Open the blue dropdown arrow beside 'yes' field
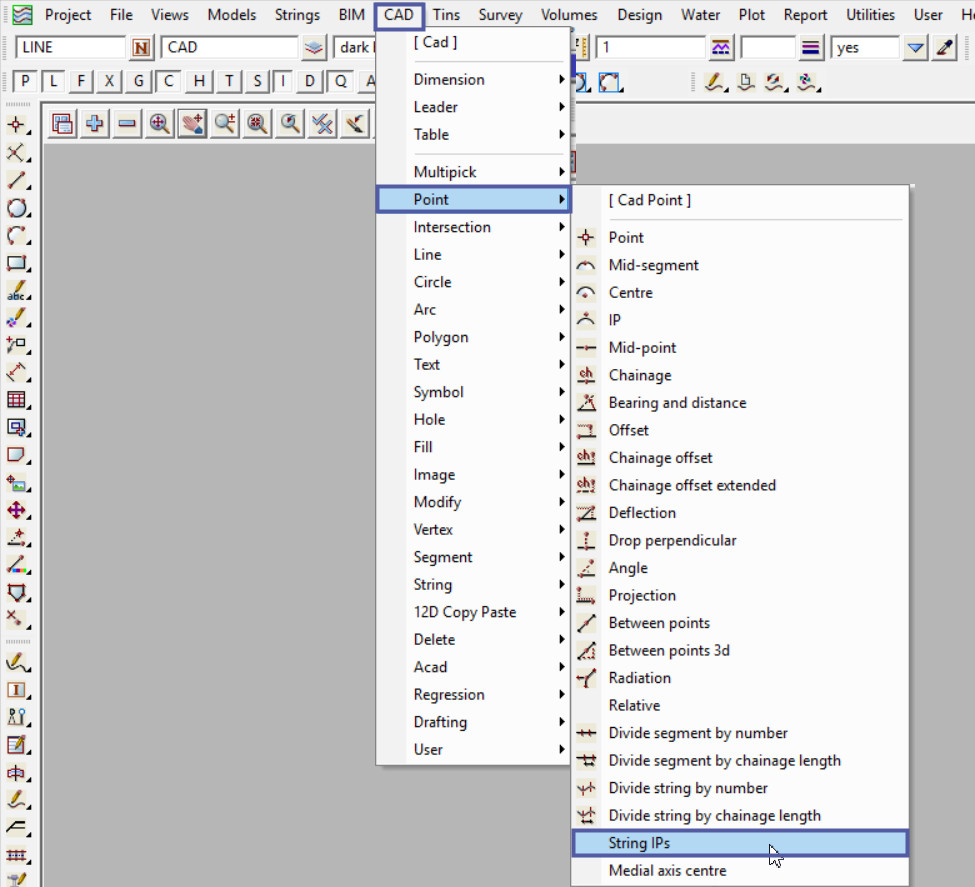Screen dimensions: 975x887 coord(915,48)
